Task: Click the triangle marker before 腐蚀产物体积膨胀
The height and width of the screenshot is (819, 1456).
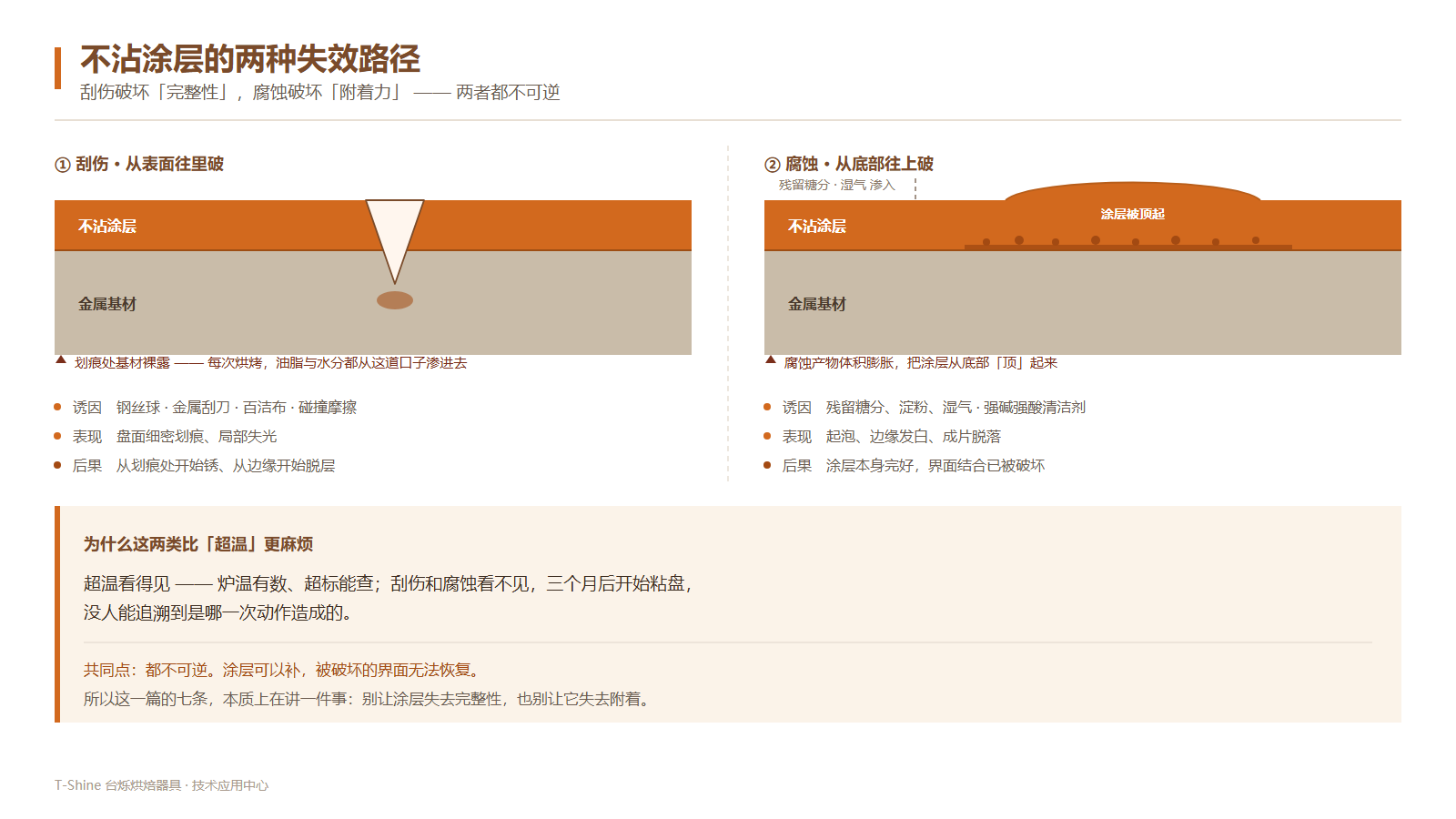Action: [771, 359]
